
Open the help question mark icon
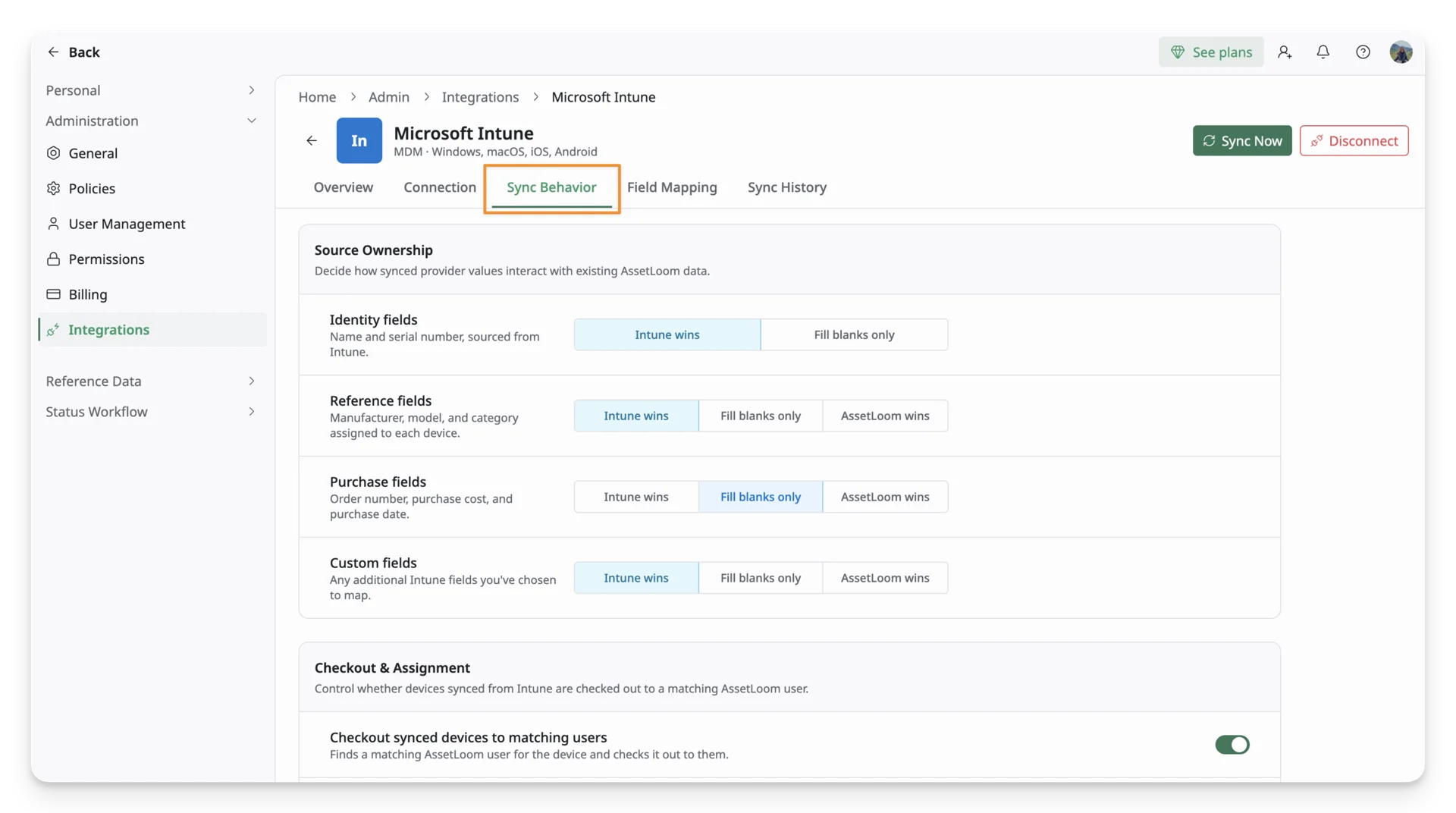click(x=1363, y=52)
